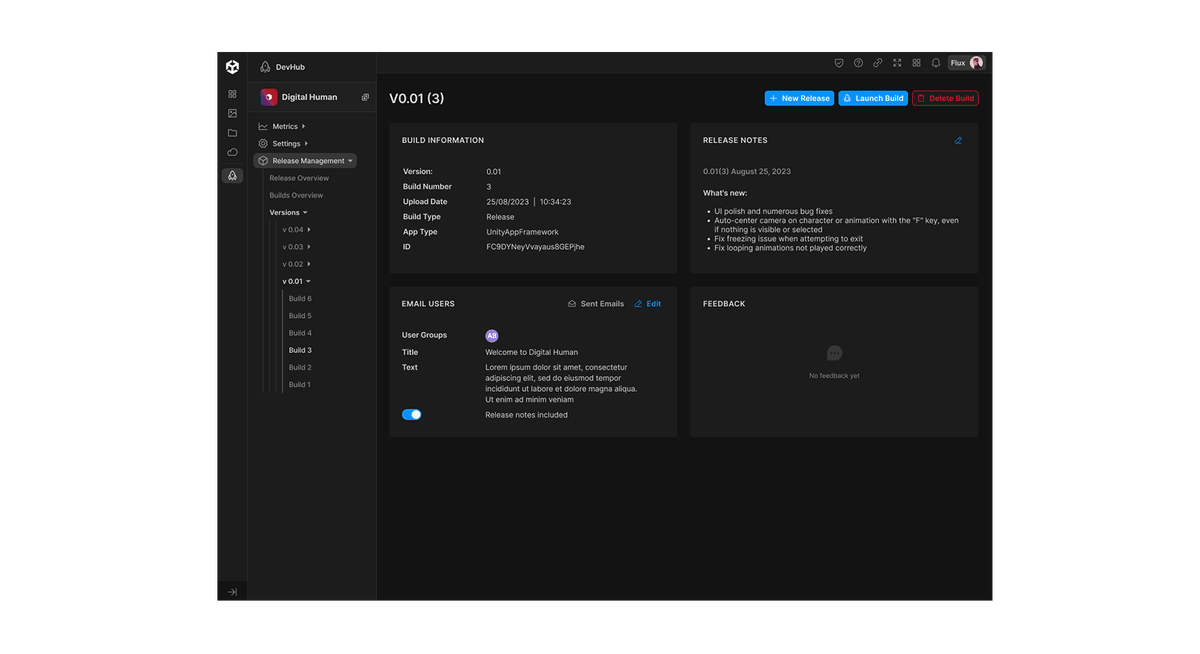1200x654 pixels.
Task: Click the New Release button
Action: 798,98
